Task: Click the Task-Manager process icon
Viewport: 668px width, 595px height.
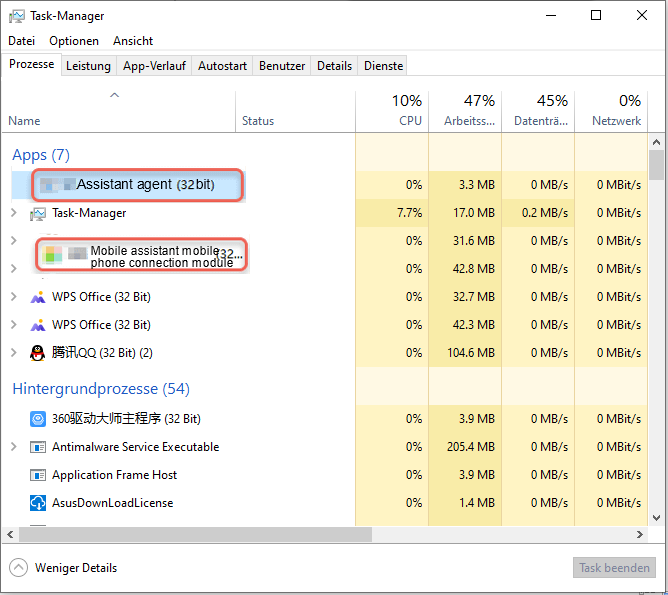Action: click(x=38, y=213)
